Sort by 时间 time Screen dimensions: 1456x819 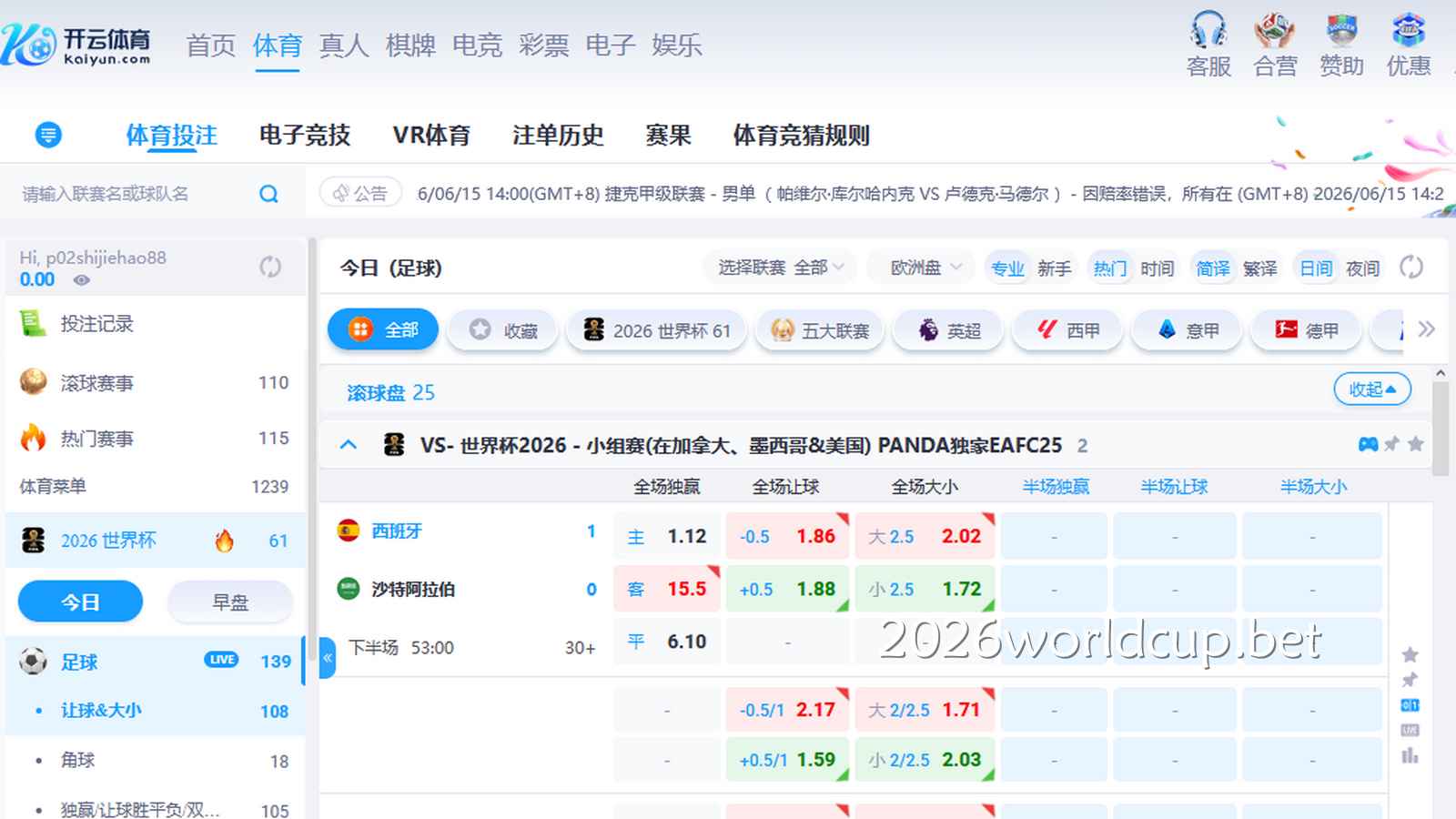click(1158, 268)
